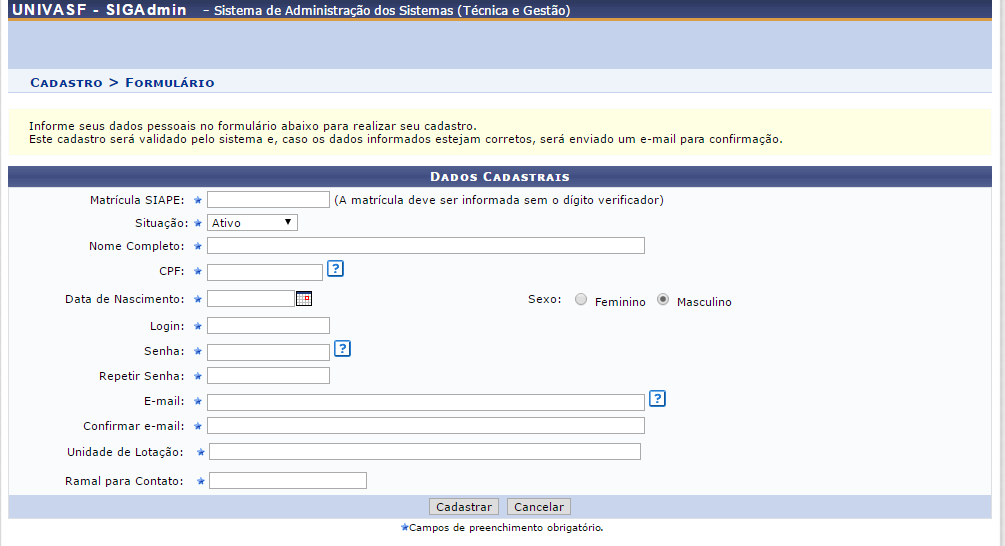This screenshot has width=1005, height=546.
Task: Click the Confirmar e-mail field
Action: [x=425, y=426]
